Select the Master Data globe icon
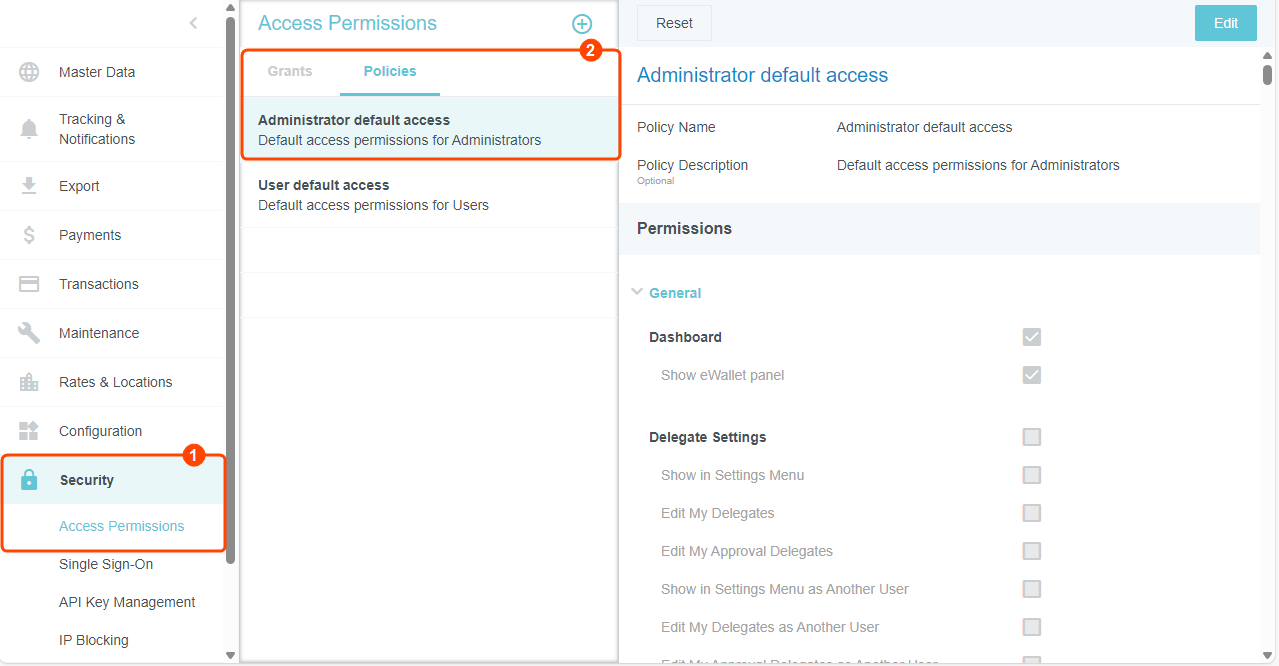The image size is (1279, 666). (28, 71)
